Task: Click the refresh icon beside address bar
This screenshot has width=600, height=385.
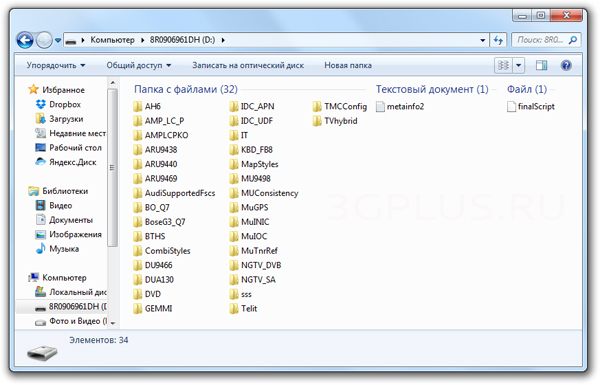Action: point(498,40)
